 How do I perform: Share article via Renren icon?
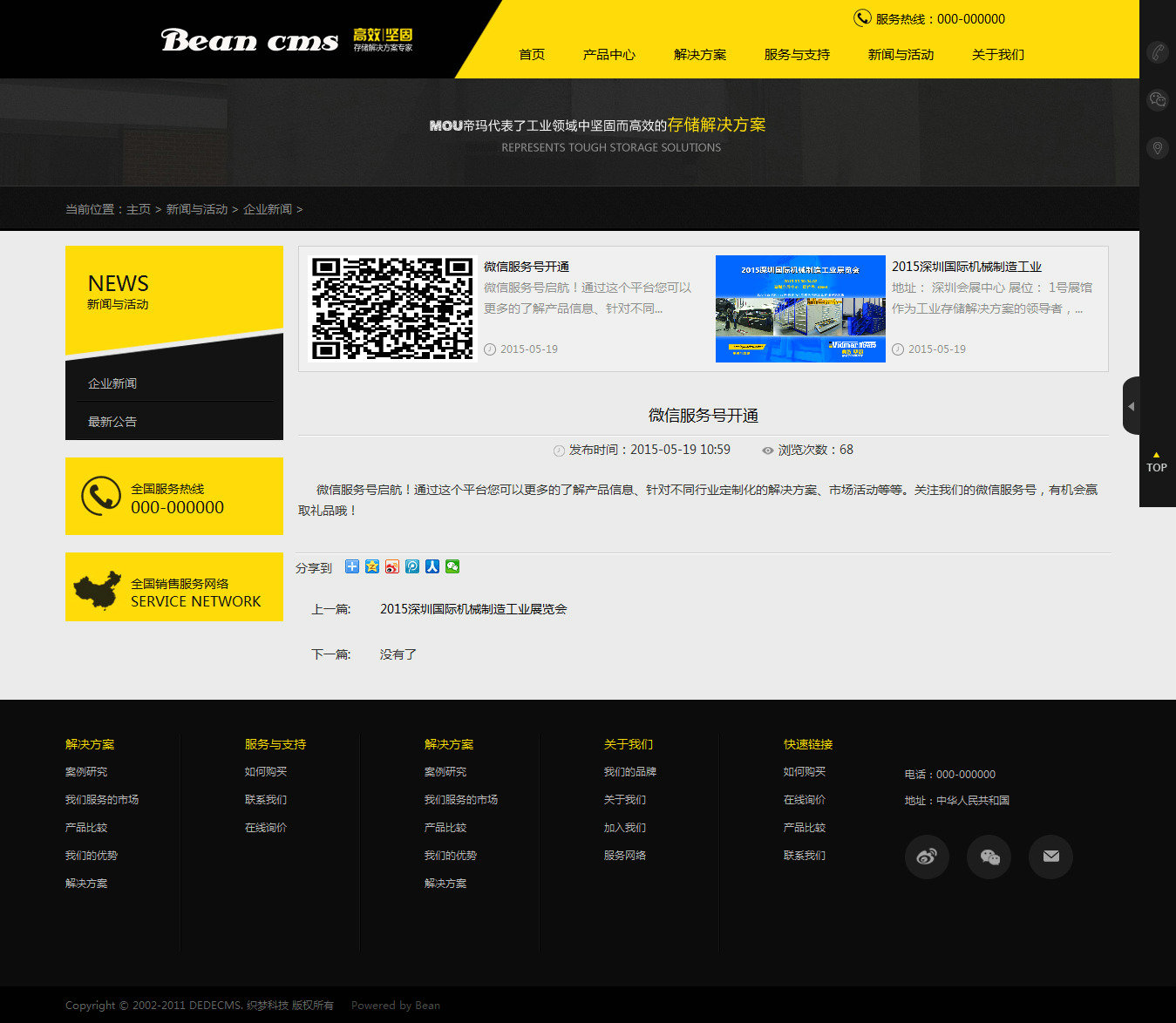pyautogui.click(x=432, y=566)
